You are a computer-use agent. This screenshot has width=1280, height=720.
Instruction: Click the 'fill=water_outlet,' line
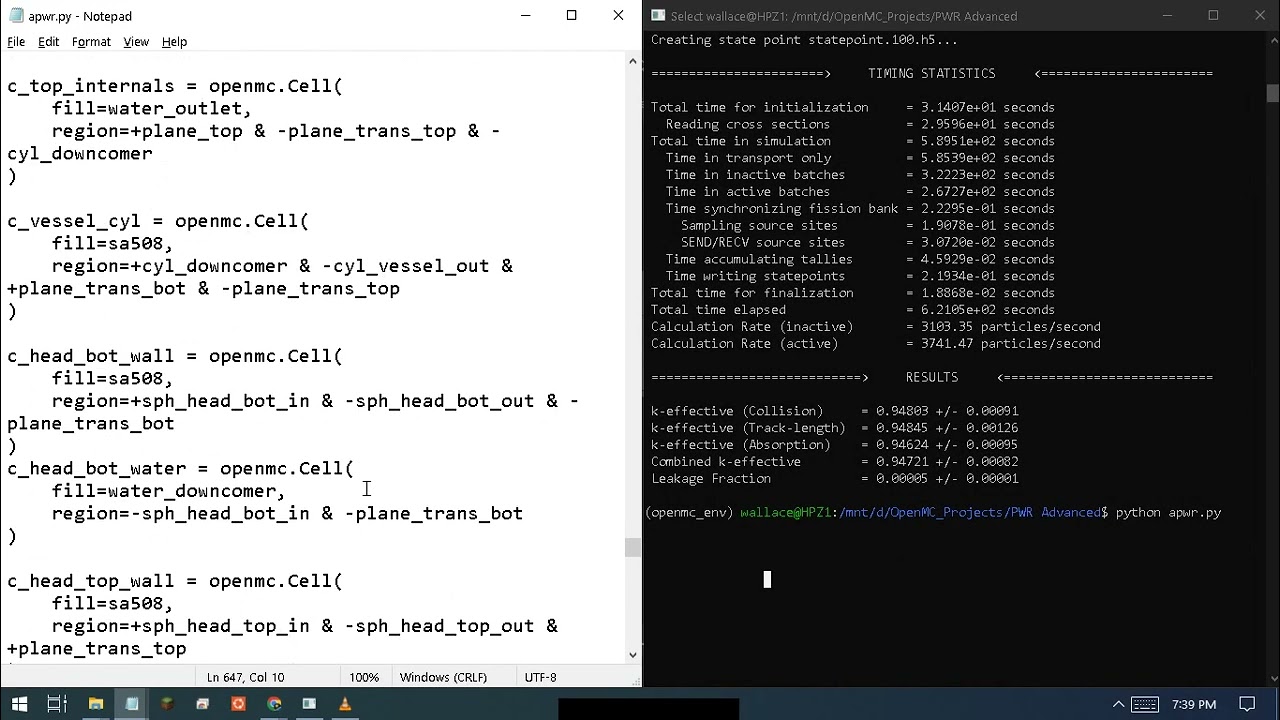[x=152, y=108]
